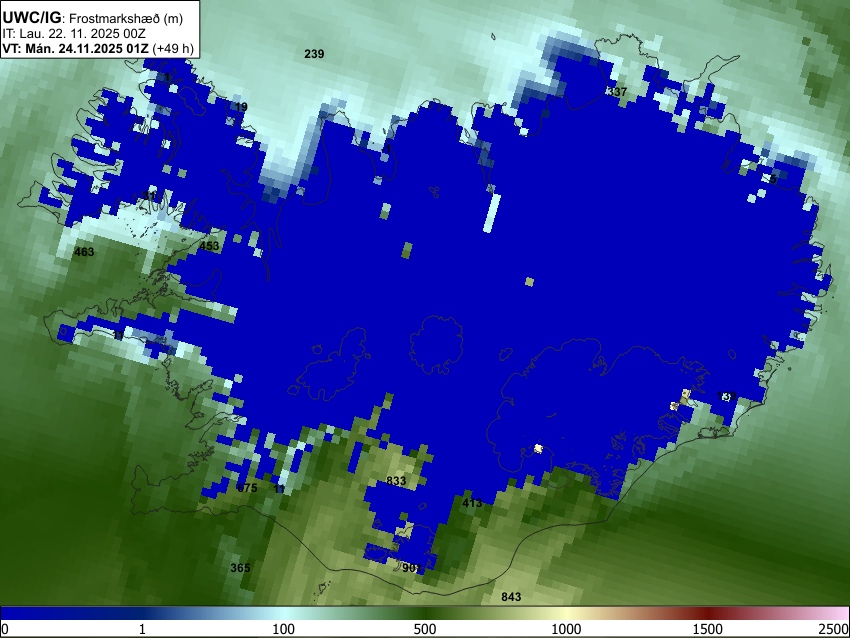Click the title text 'Frostmarkshæð (m)'
This screenshot has width=850, height=638.
coord(126,18)
